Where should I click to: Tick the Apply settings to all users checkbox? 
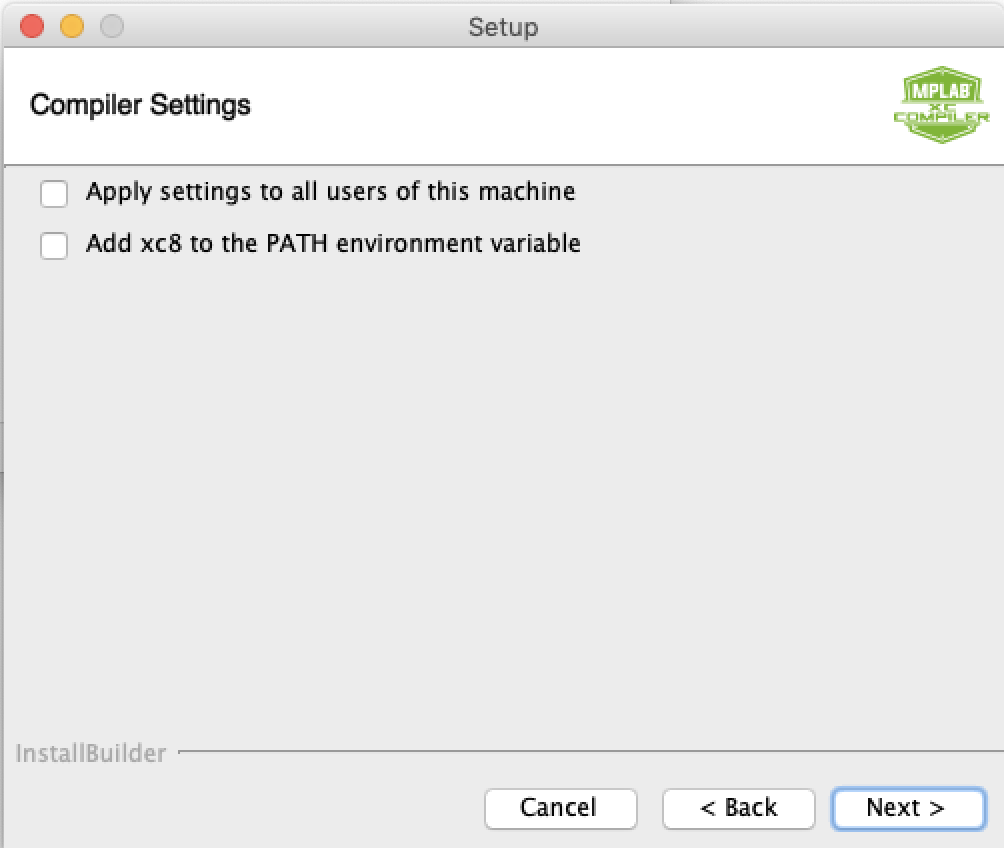pyautogui.click(x=54, y=193)
